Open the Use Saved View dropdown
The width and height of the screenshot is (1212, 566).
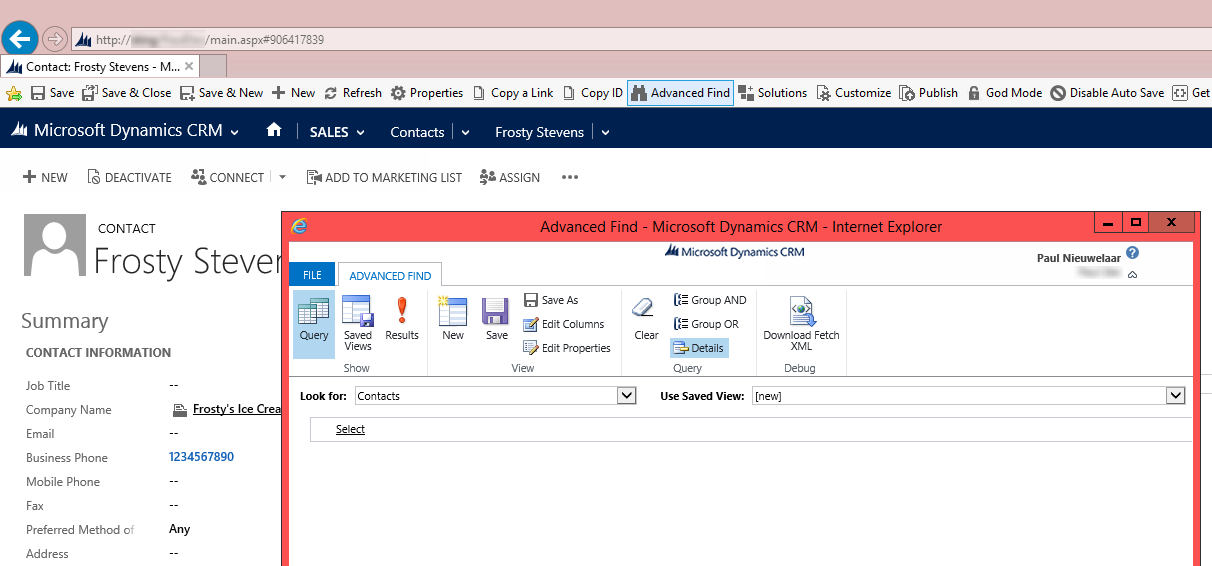[1175, 396]
